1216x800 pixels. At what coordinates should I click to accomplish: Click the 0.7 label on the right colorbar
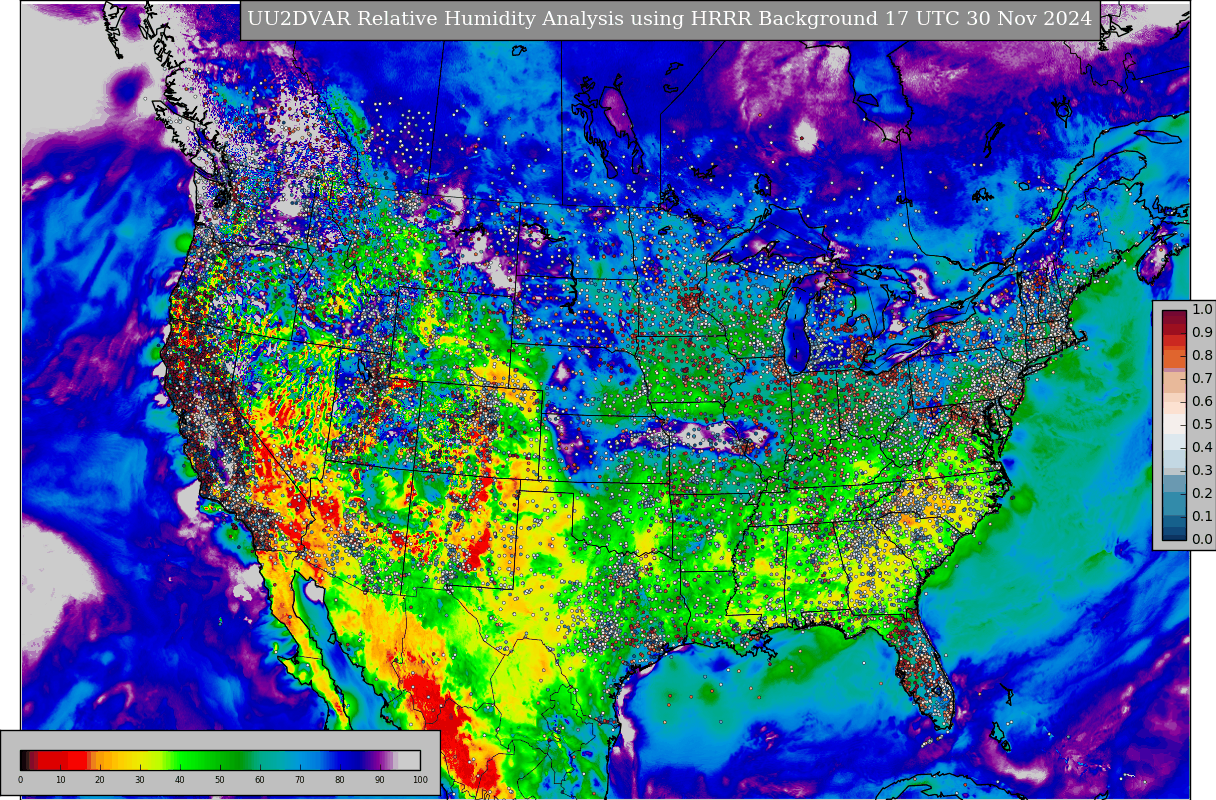tap(1202, 379)
